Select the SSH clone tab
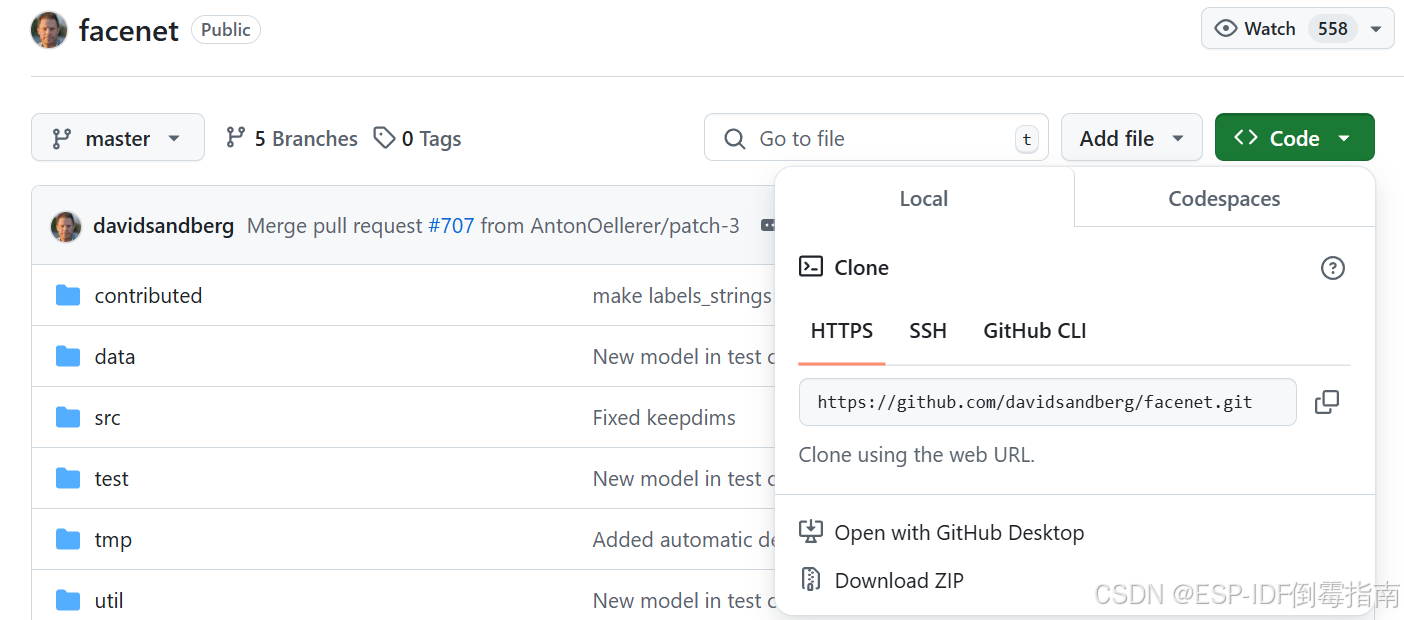This screenshot has height=620, width=1404. tap(928, 331)
